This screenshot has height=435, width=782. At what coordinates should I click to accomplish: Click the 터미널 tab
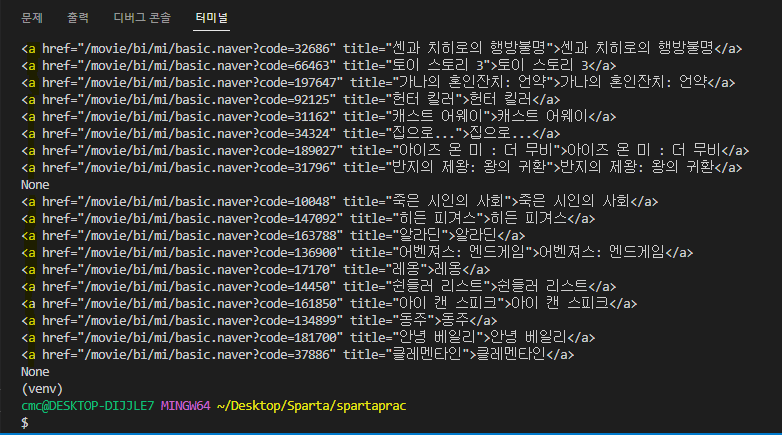pyautogui.click(x=211, y=18)
